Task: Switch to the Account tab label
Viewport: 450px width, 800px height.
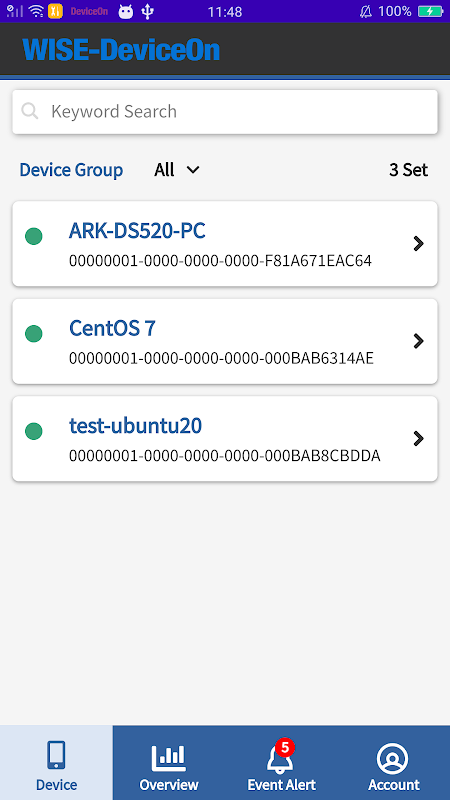Action: [393, 785]
